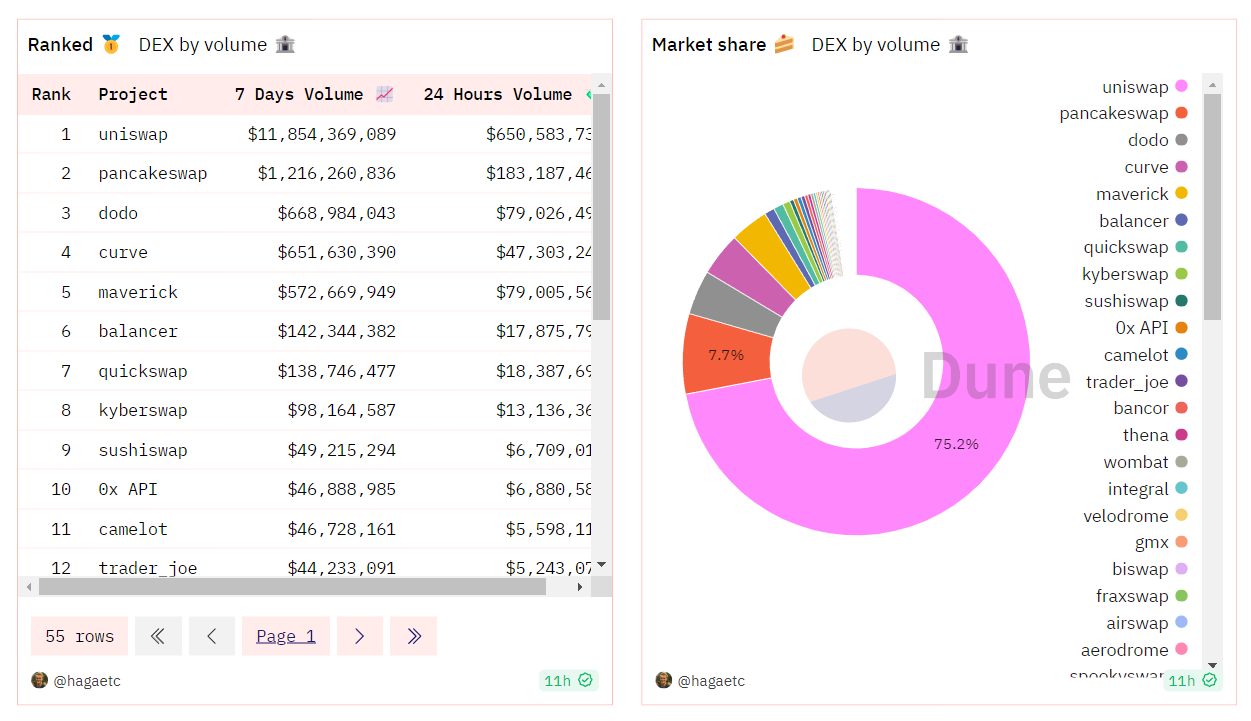Click the table's horizontal scrollbar thumb
Image resolution: width=1251 pixels, height=721 pixels.
(x=292, y=587)
